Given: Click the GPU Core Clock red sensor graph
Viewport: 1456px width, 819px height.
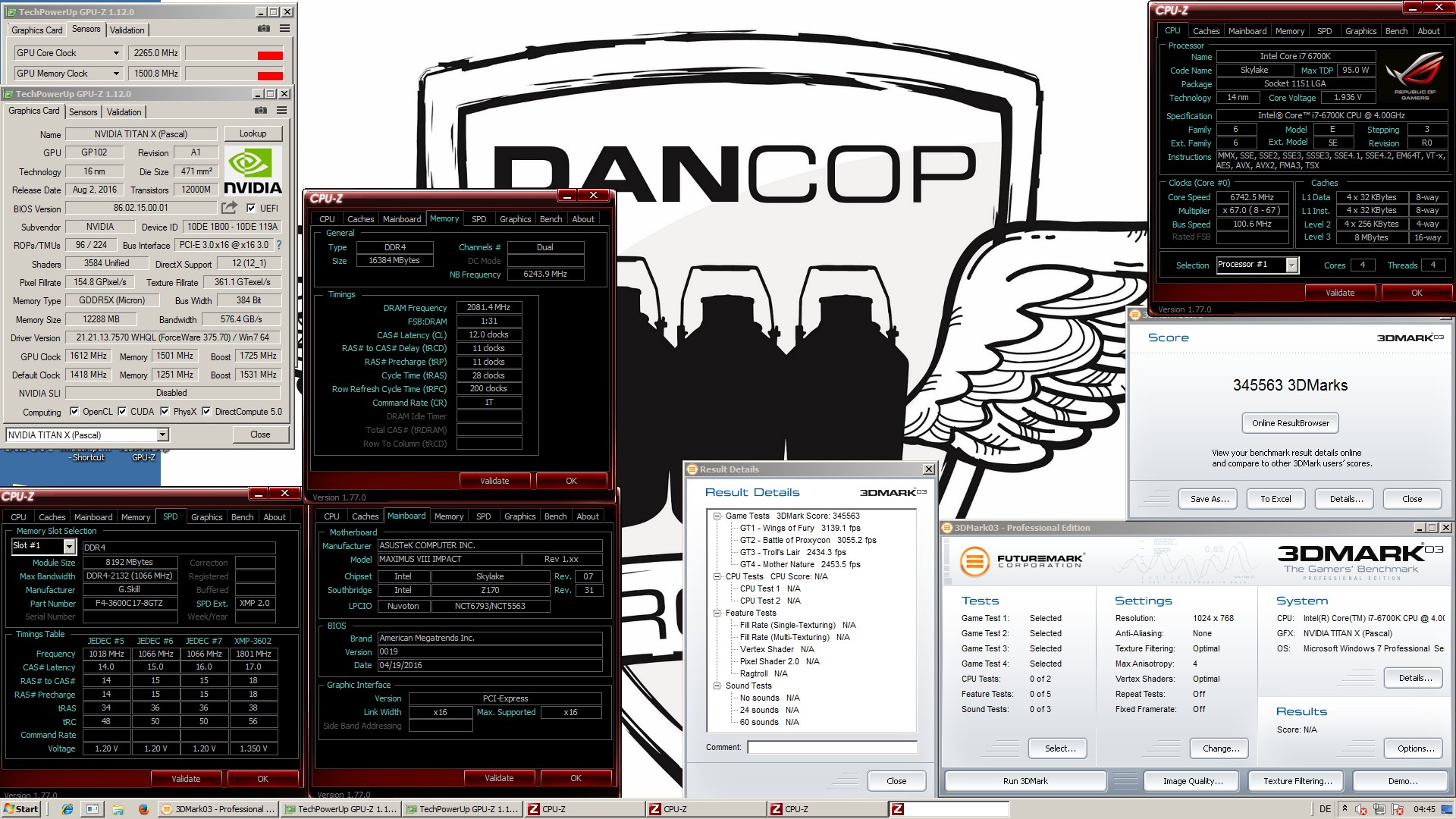Looking at the screenshot, I should click(234, 53).
